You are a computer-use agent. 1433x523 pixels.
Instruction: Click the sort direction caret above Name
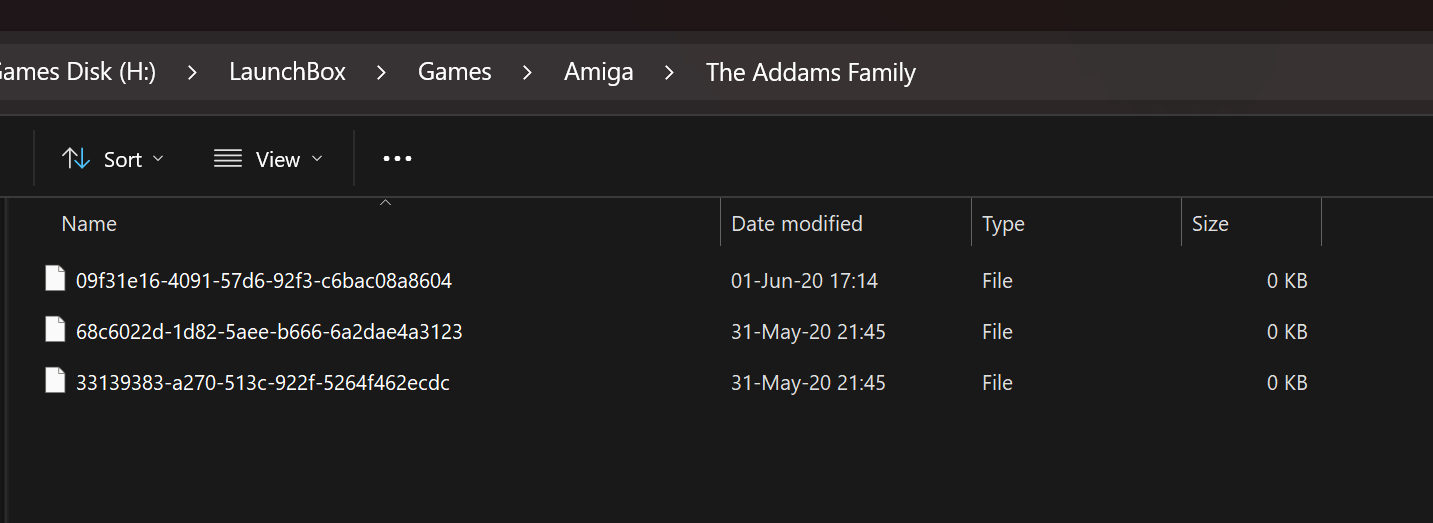pyautogui.click(x=385, y=203)
